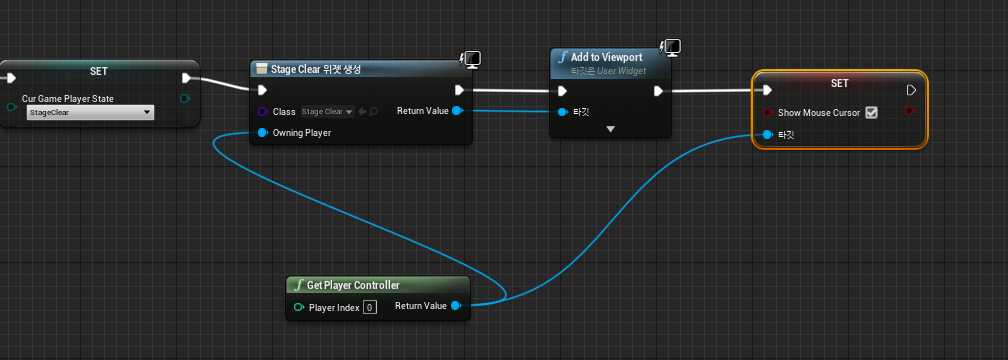Click the red output pin on Show Mouse Cursor SET
This screenshot has height=360, width=1008.
click(909, 111)
